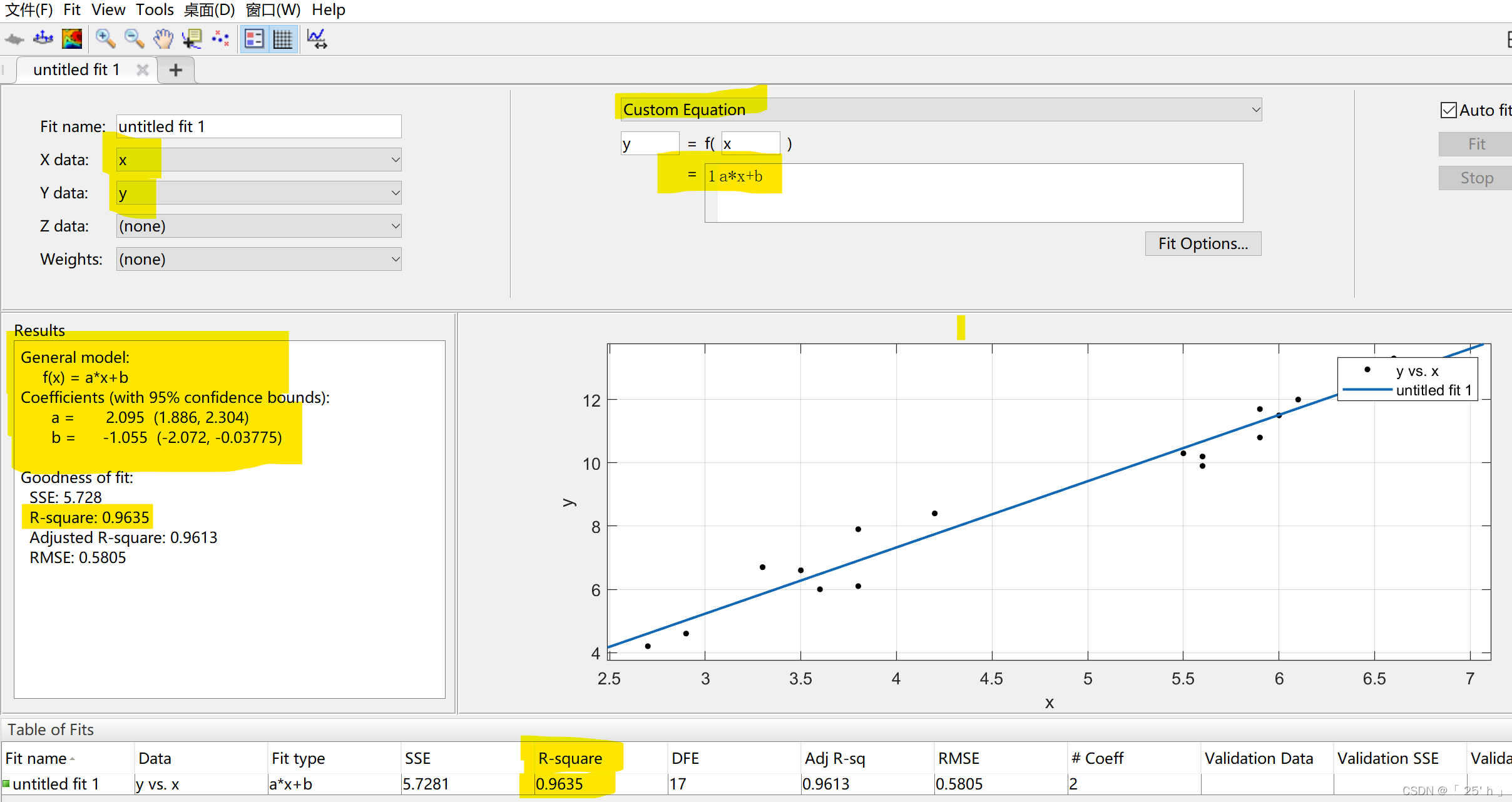This screenshot has width=1512, height=802.
Task: Click the 'R-square: 0.9635' results line
Action: 89,517
